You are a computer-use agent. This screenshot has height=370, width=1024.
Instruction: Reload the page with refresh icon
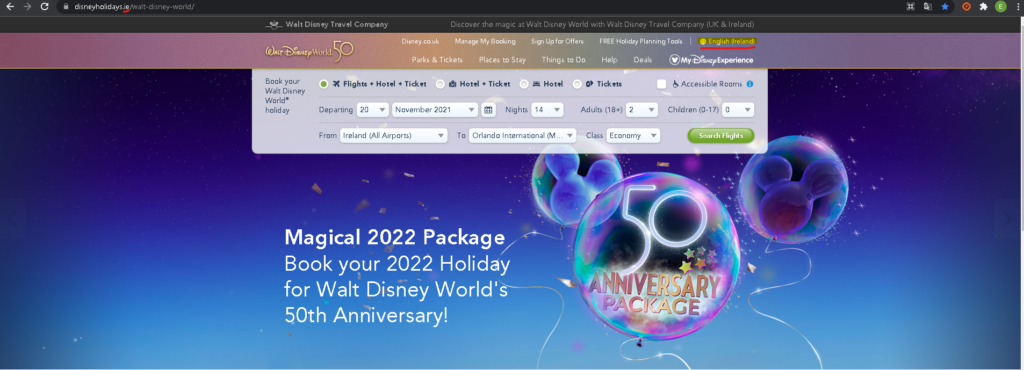[44, 7]
